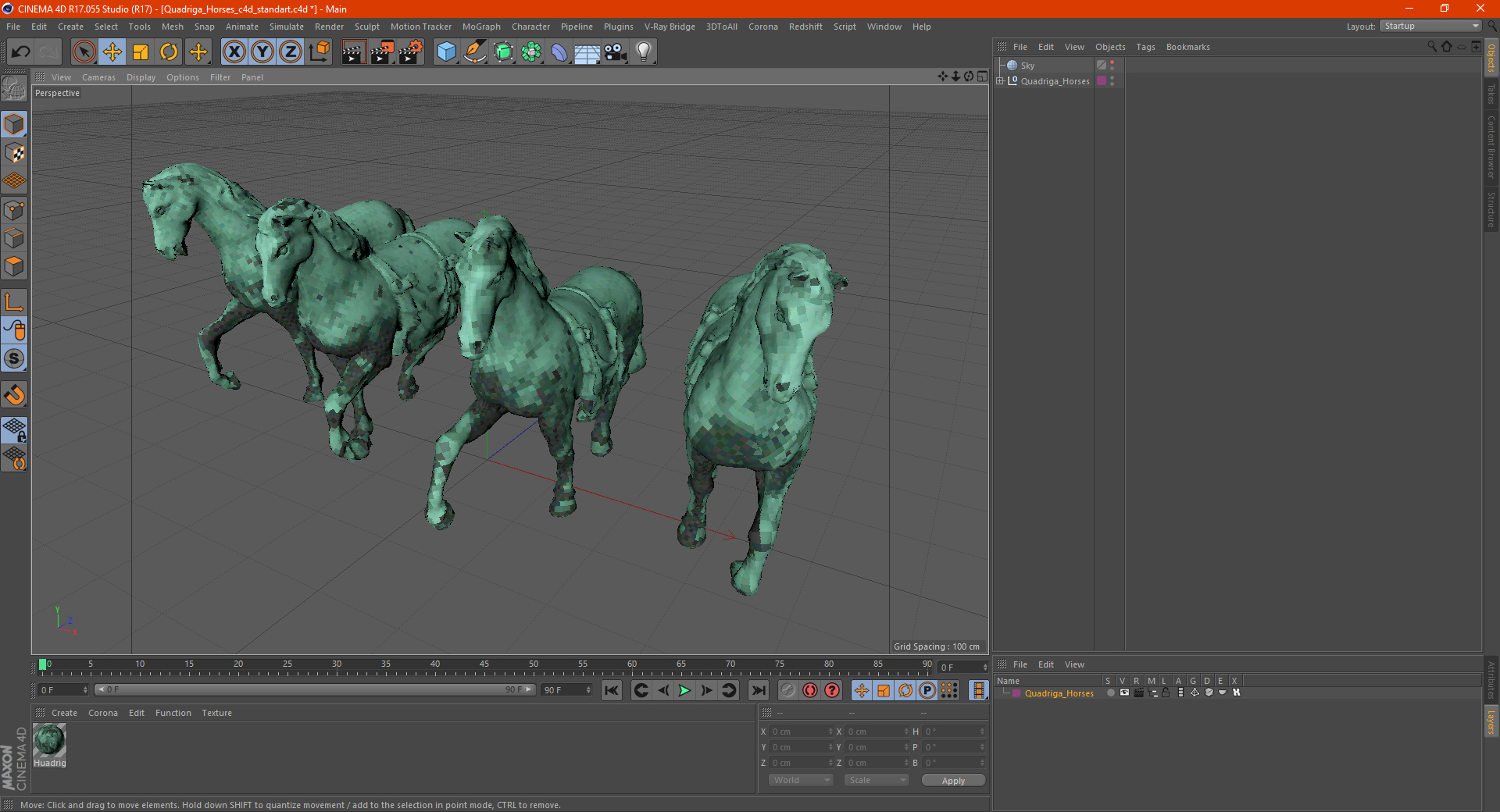
Task: Open the material manager Texture menu
Action: tap(216, 713)
